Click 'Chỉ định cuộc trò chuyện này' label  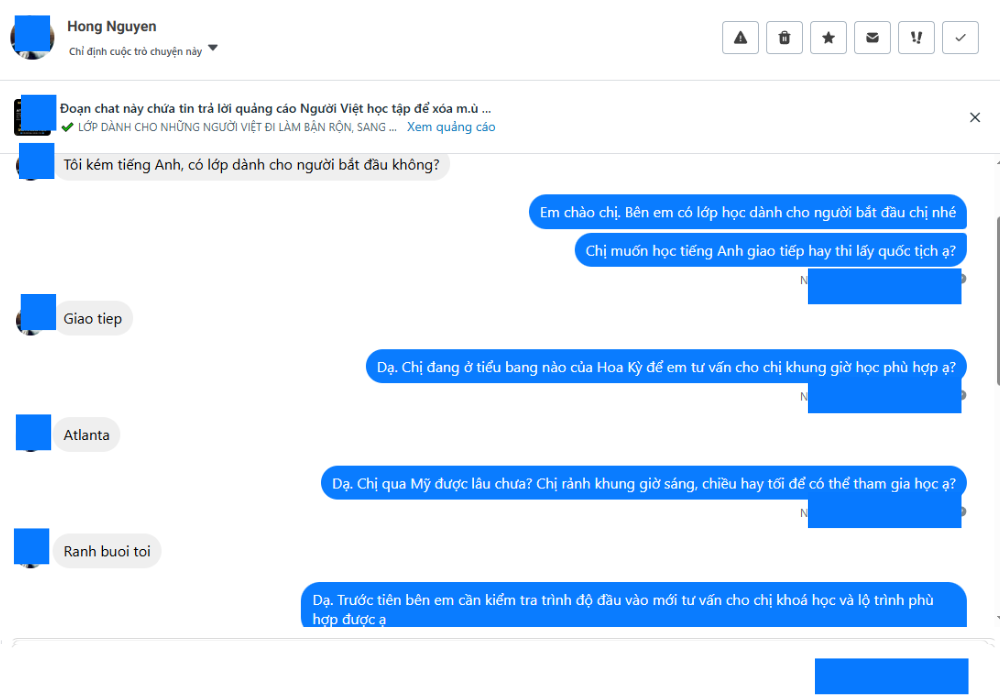tap(135, 51)
